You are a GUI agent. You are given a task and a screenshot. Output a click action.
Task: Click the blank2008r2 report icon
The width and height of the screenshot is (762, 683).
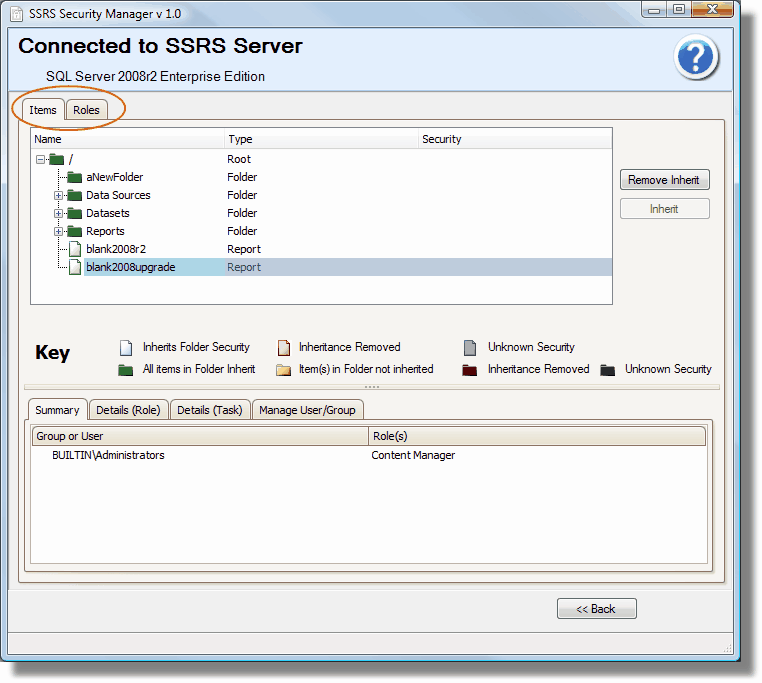pyautogui.click(x=75, y=249)
